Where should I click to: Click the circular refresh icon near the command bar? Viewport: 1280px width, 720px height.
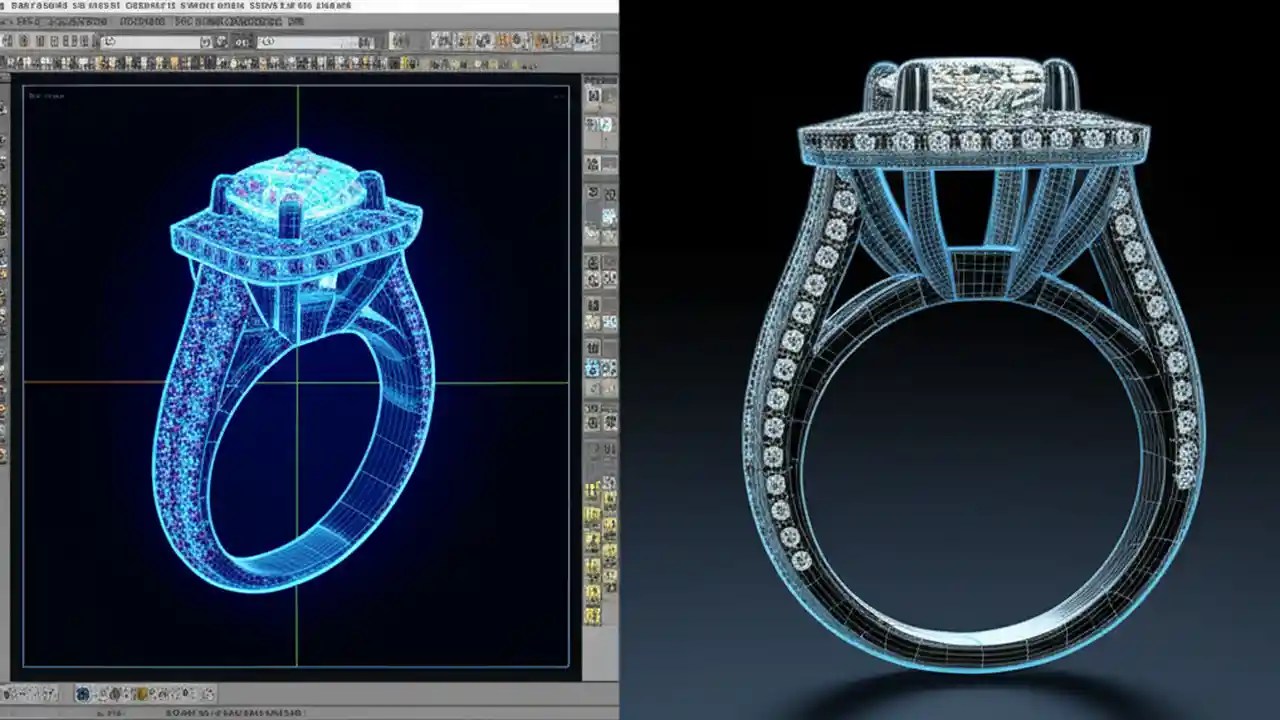coord(107,41)
